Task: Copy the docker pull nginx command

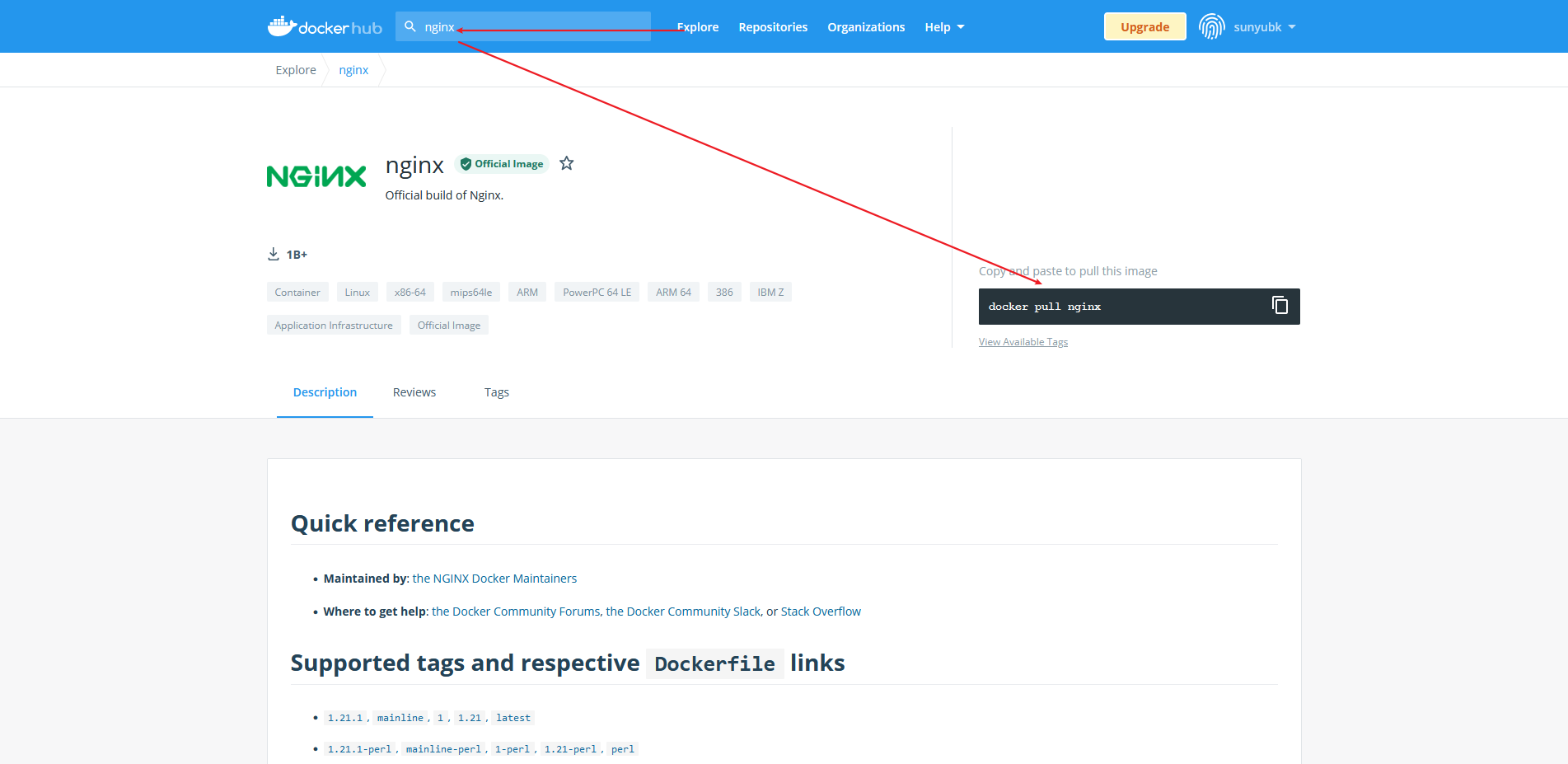Action: [x=1280, y=306]
